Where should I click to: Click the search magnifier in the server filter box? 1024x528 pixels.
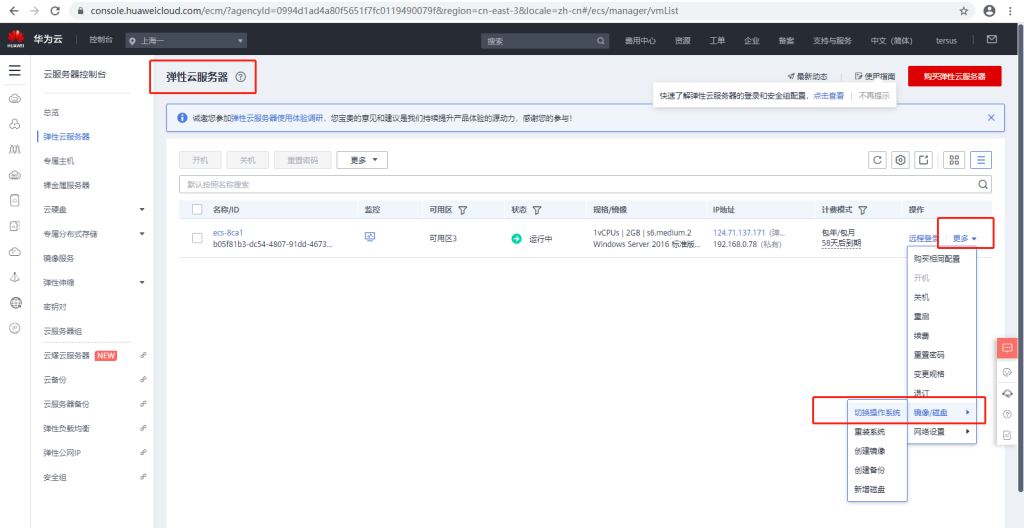[x=983, y=184]
